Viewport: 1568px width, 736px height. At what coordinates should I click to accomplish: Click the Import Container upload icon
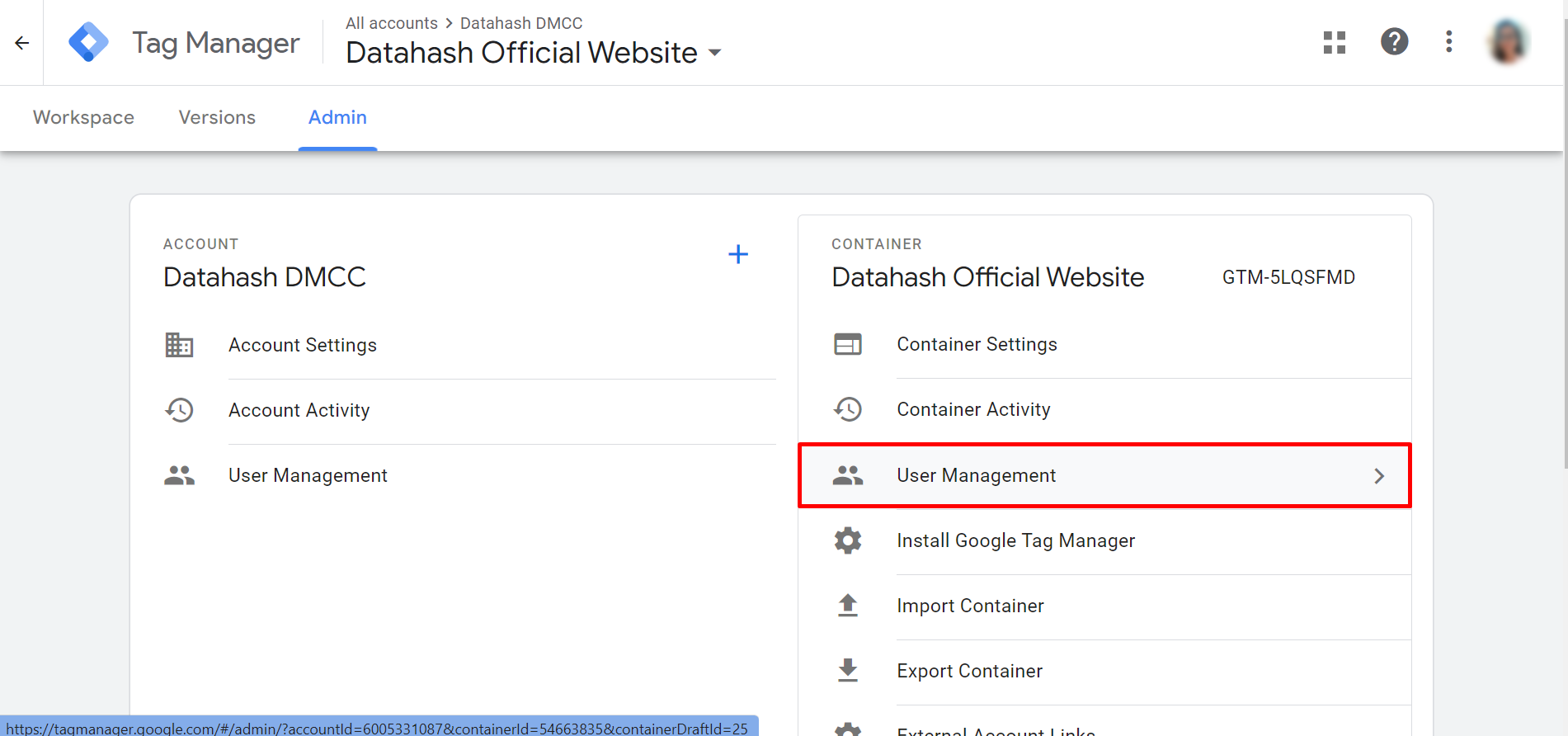click(x=848, y=606)
